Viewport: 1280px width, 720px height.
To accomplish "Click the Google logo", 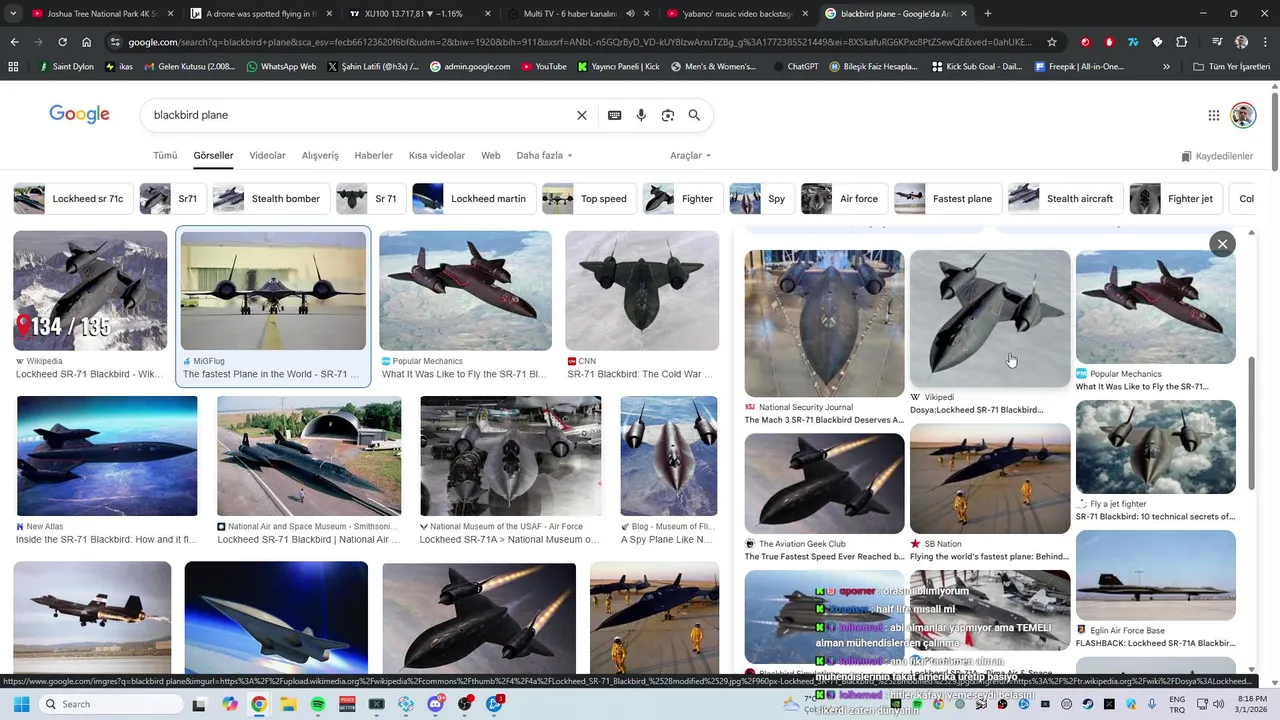I will point(79,114).
